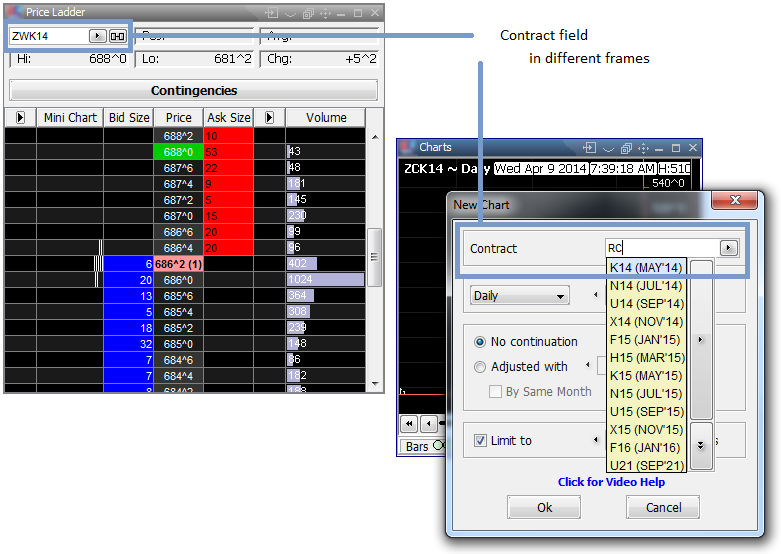The height and width of the screenshot is (554, 781).
Task: Choose X15 (NOV'15) from the contract list
Action: (646, 429)
